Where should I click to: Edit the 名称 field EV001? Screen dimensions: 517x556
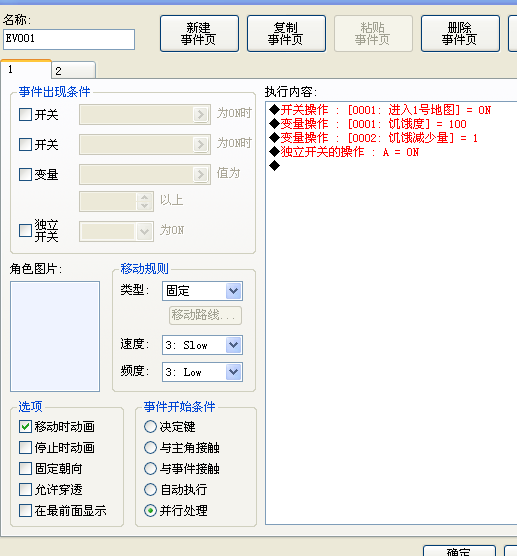[x=69, y=39]
